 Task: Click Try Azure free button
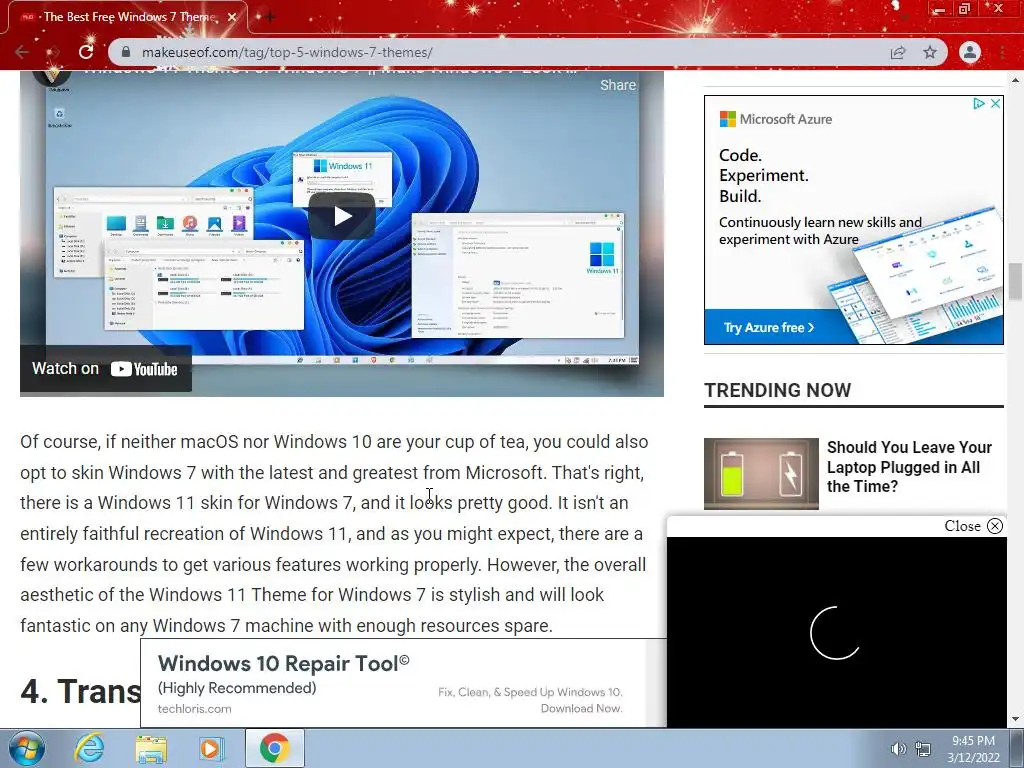769,327
